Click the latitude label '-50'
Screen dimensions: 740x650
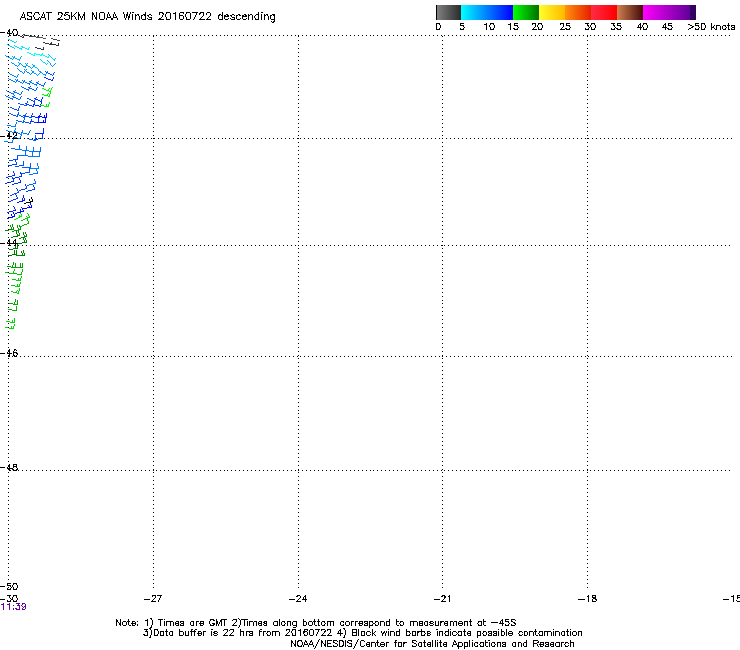point(9,586)
